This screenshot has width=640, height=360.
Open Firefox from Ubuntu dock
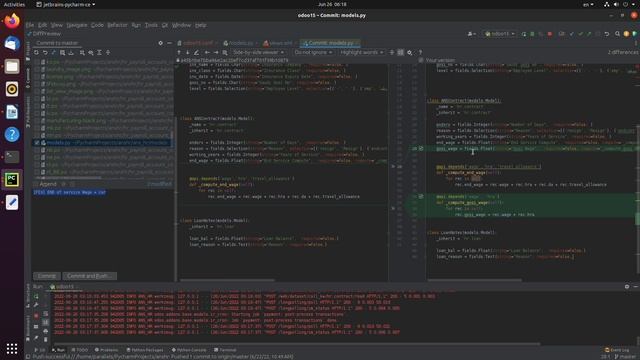pyautogui.click(x=12, y=21)
